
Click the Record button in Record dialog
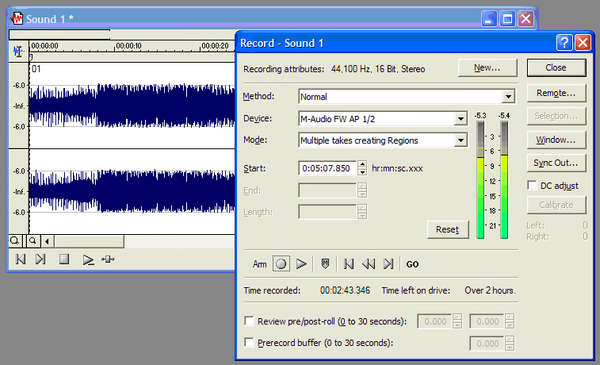(281, 264)
